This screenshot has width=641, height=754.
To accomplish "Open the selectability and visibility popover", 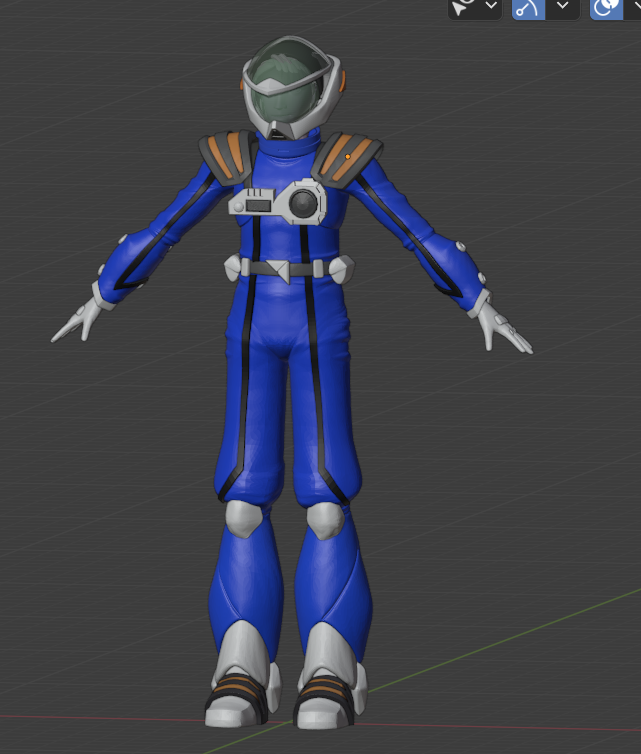I will point(475,8).
